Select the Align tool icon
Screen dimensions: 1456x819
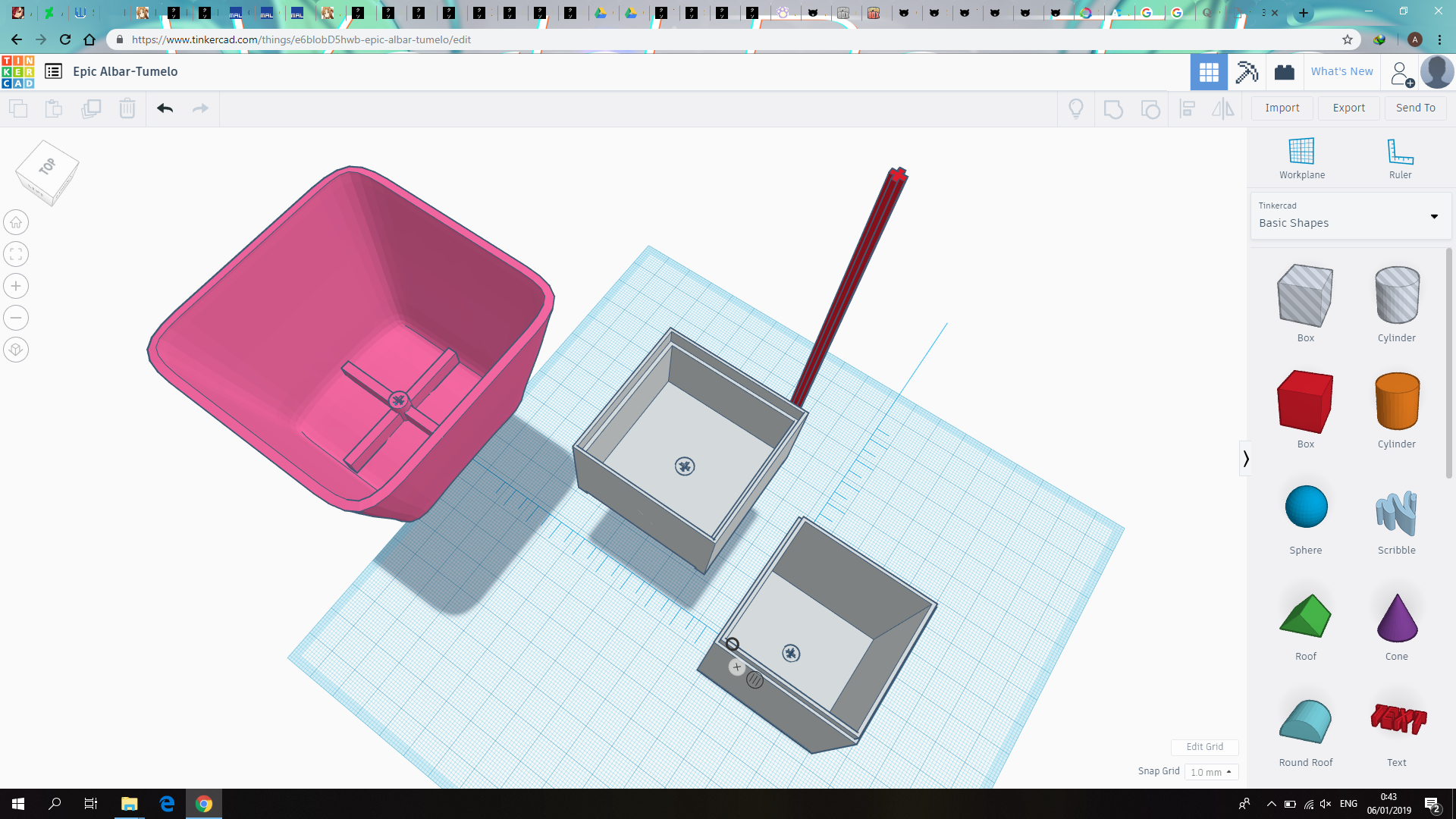1188,108
